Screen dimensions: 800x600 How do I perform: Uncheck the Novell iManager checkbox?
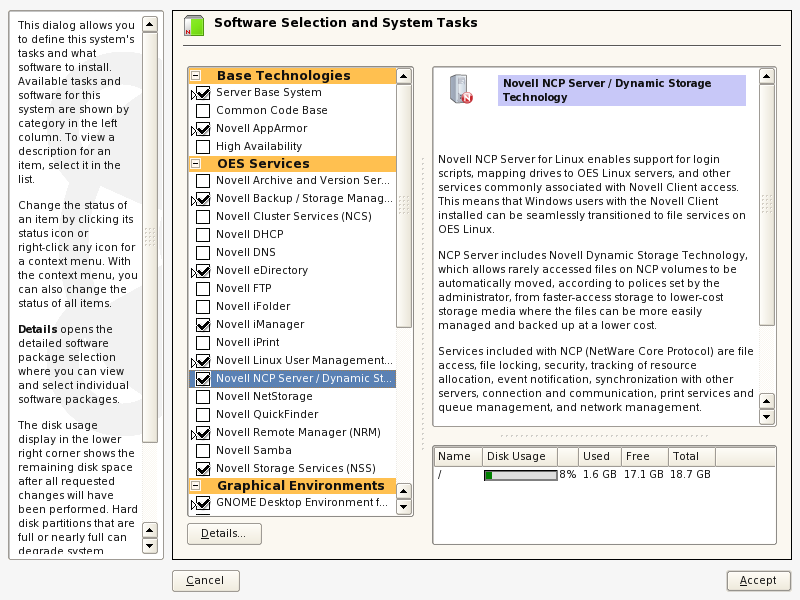pyautogui.click(x=203, y=325)
